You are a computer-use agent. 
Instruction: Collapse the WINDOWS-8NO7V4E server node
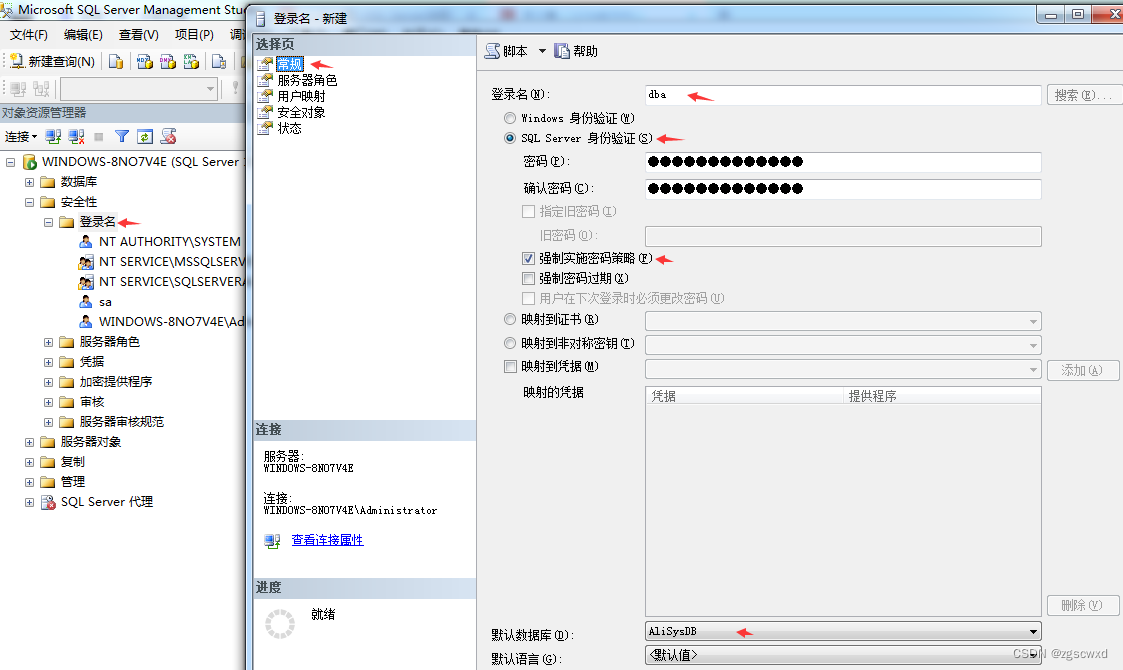tap(11, 163)
